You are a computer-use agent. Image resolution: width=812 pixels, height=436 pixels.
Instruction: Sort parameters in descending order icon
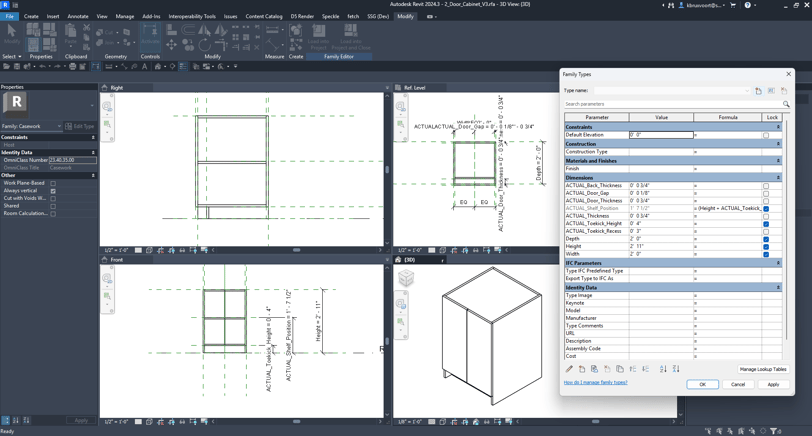click(x=676, y=369)
